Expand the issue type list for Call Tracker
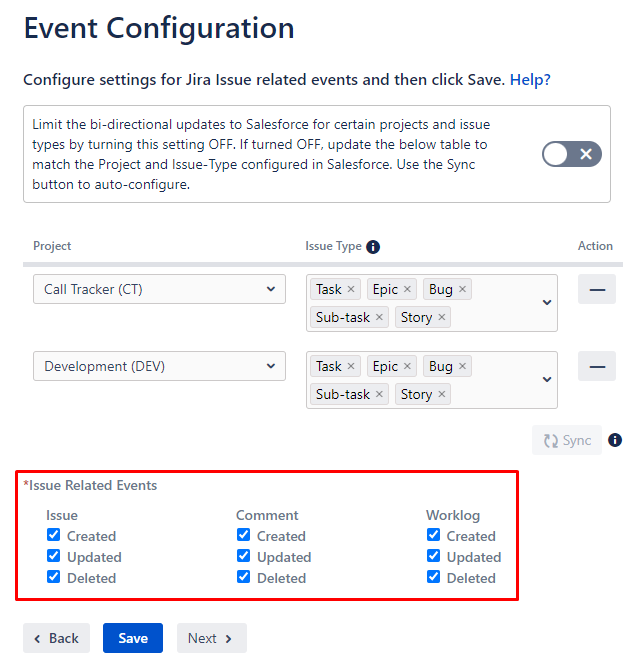 tap(547, 302)
